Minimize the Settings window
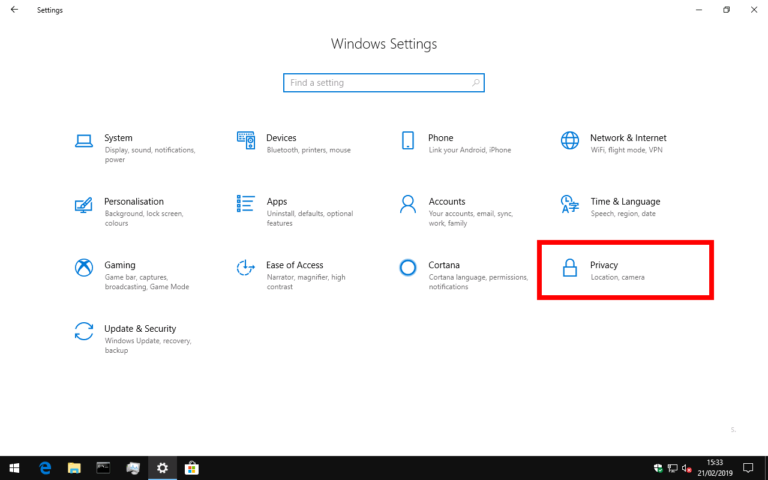This screenshot has width=768, height=480. click(699, 10)
